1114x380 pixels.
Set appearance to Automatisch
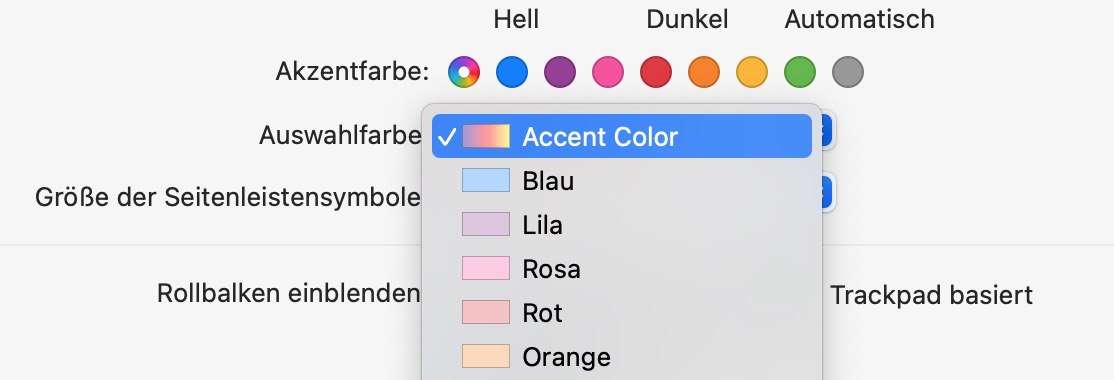click(x=859, y=19)
